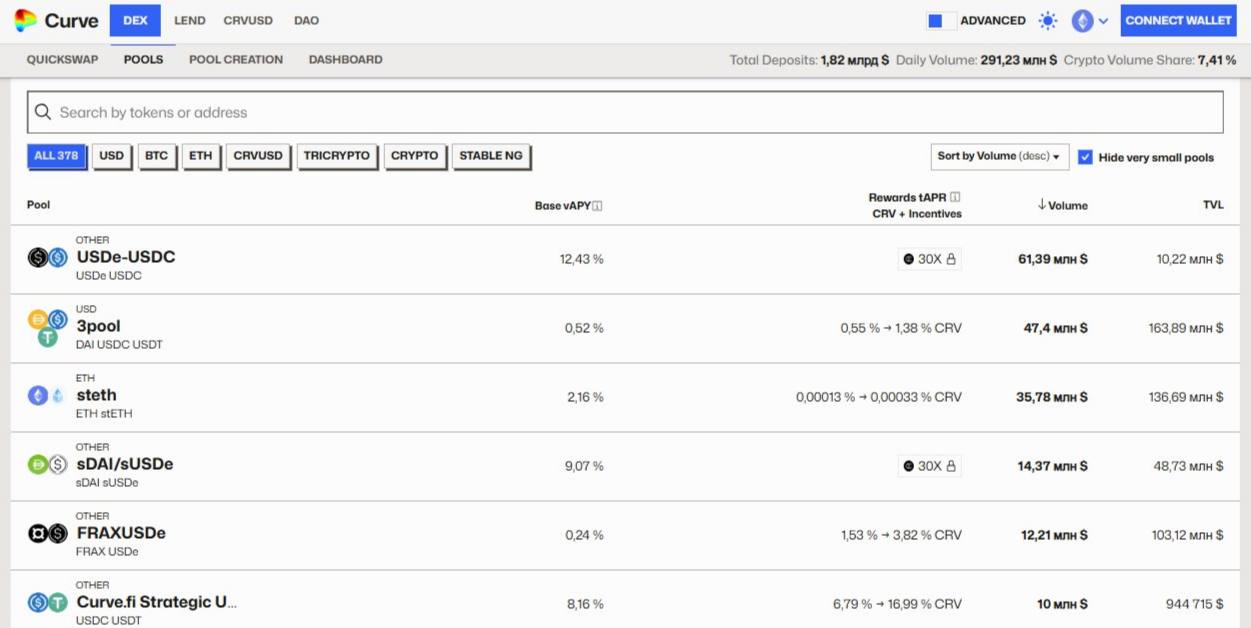Click the sDAI/sUSDe pool token icons
Screen dimensions: 1251x628
[x=47, y=464]
